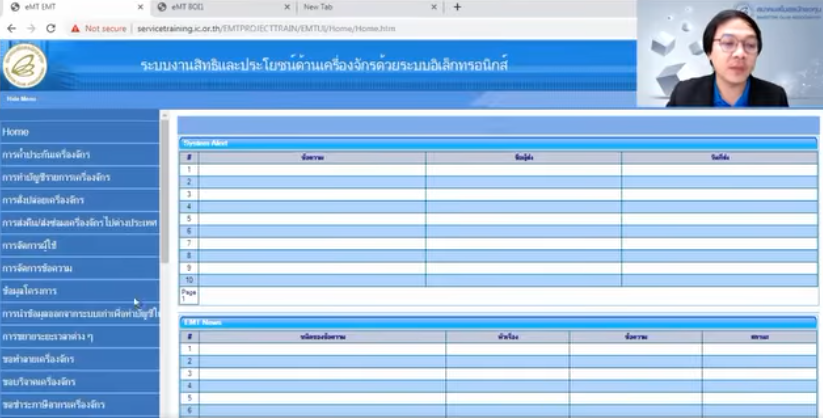Select row 10 in the System Alert table
This screenshot has height=418, width=823.
498,280
